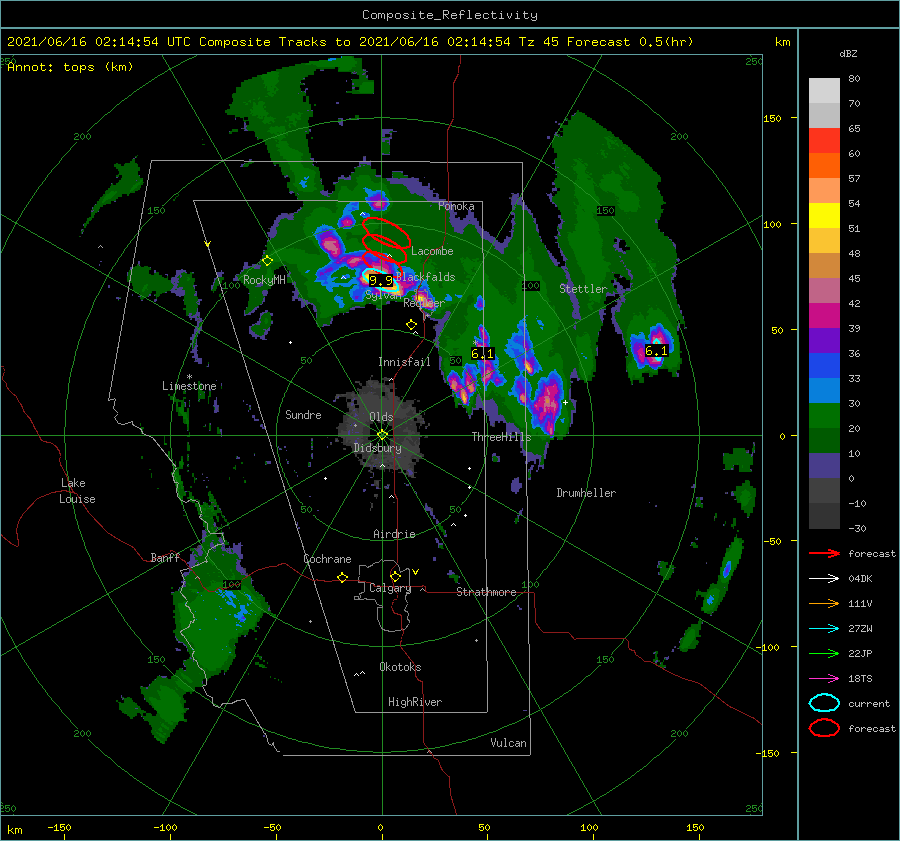Click the Innisfail city label
The width and height of the screenshot is (900, 841).
[404, 362]
